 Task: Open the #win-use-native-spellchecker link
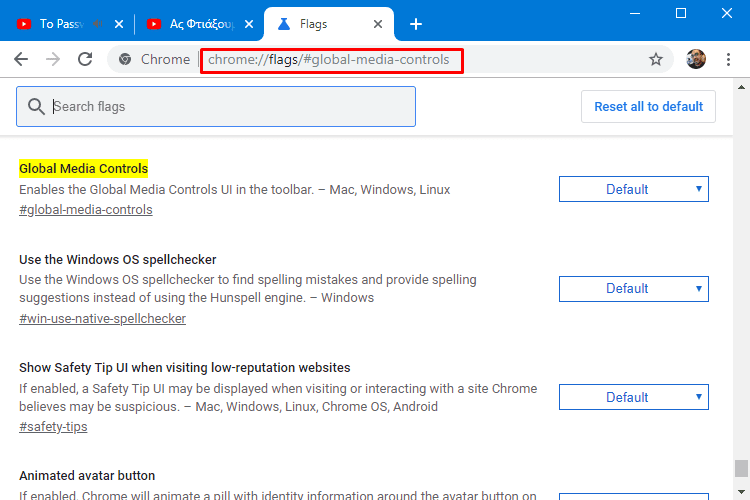[102, 319]
